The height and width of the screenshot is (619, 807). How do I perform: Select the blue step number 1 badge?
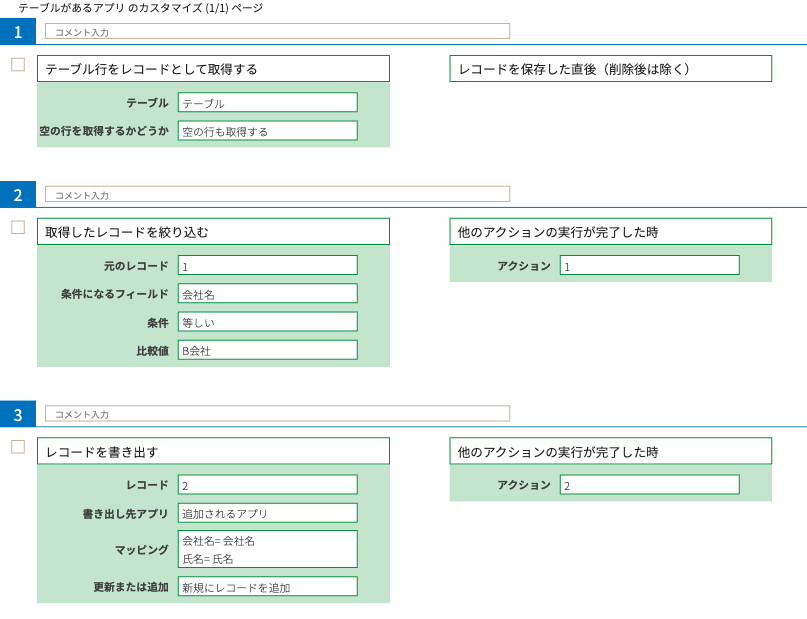click(x=18, y=31)
